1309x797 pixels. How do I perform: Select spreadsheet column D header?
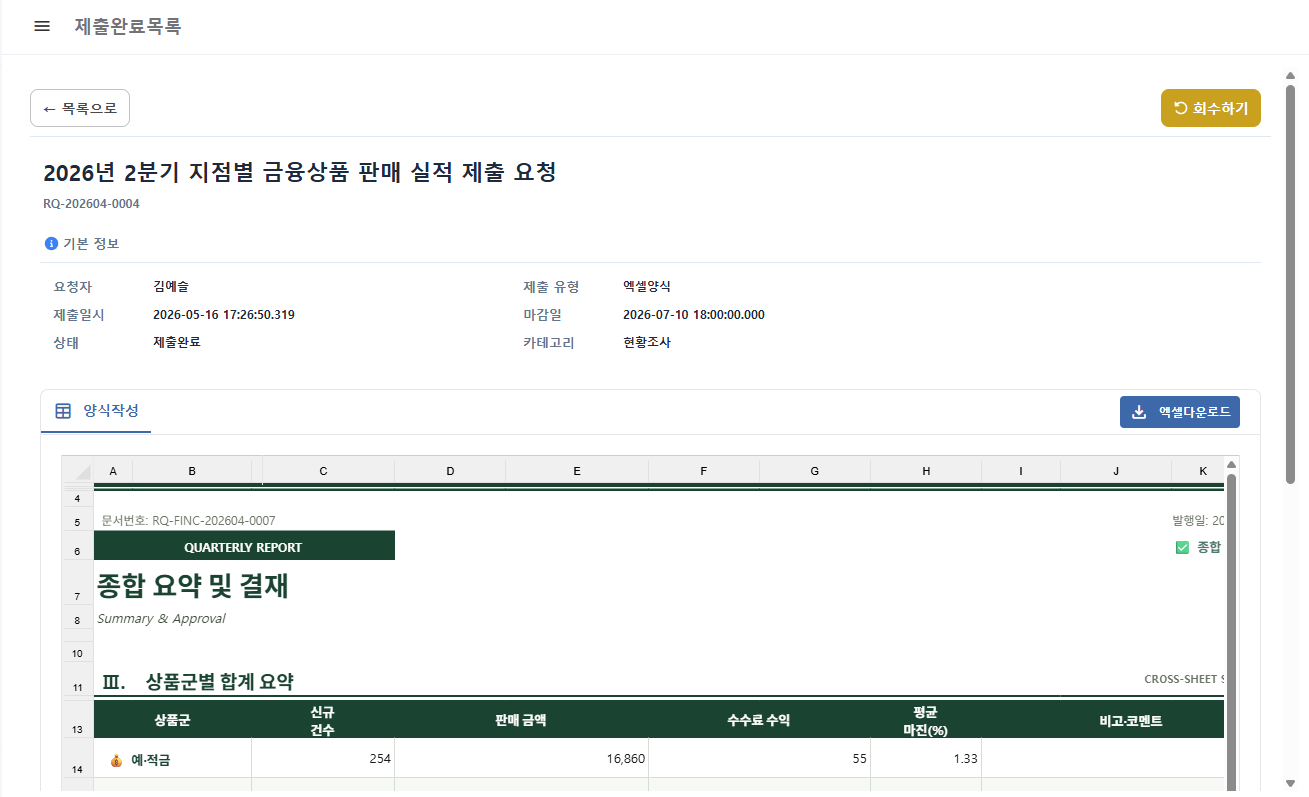coord(450,470)
